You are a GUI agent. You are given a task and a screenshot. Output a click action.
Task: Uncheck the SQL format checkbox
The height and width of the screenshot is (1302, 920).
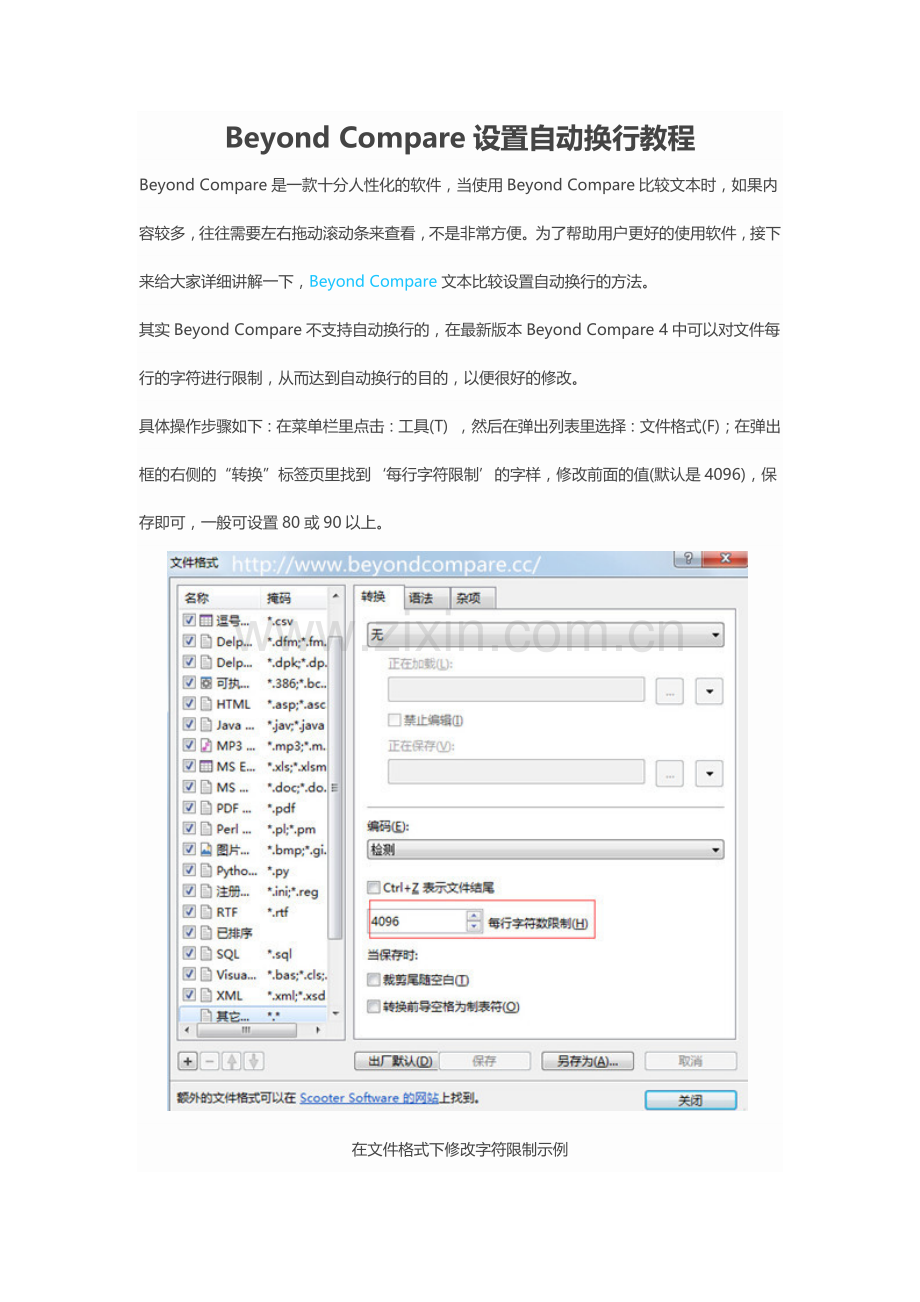[x=189, y=954]
